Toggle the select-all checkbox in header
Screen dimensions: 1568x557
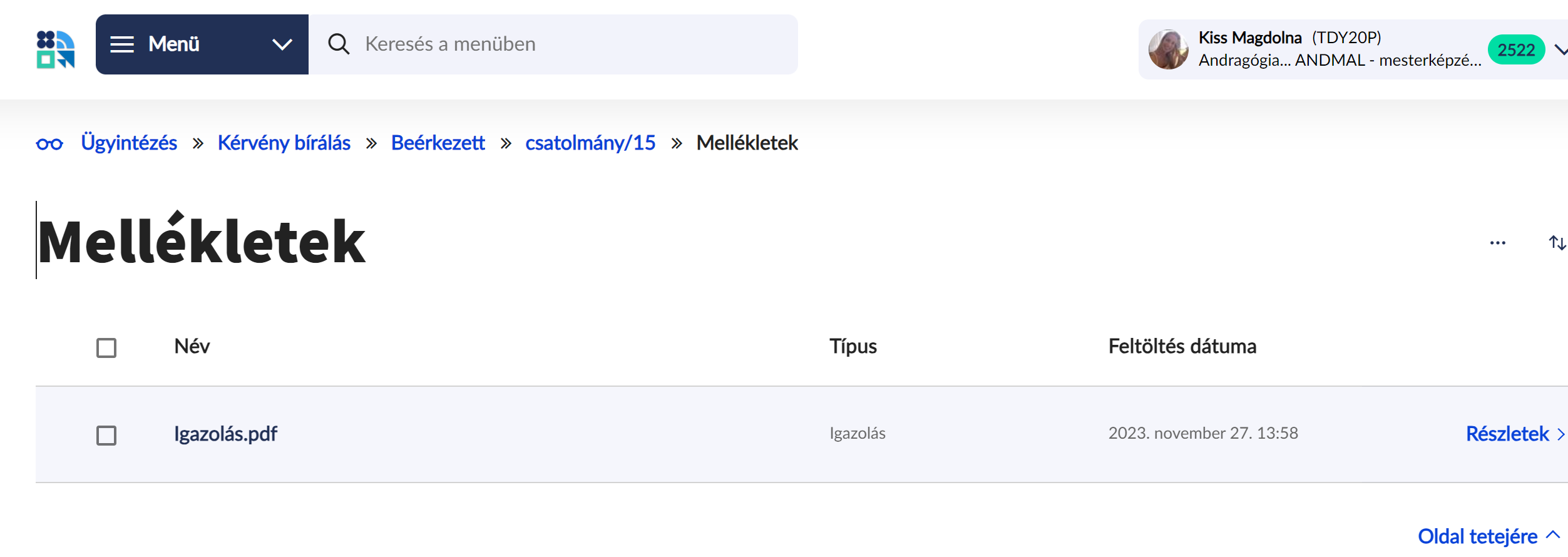tap(106, 348)
